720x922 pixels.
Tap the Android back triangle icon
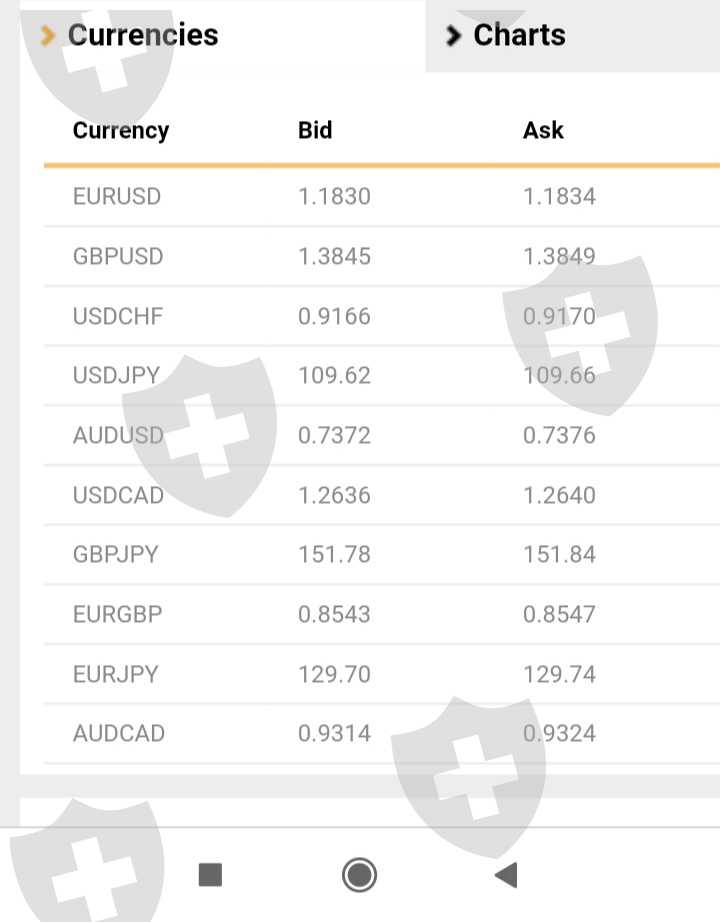(506, 875)
